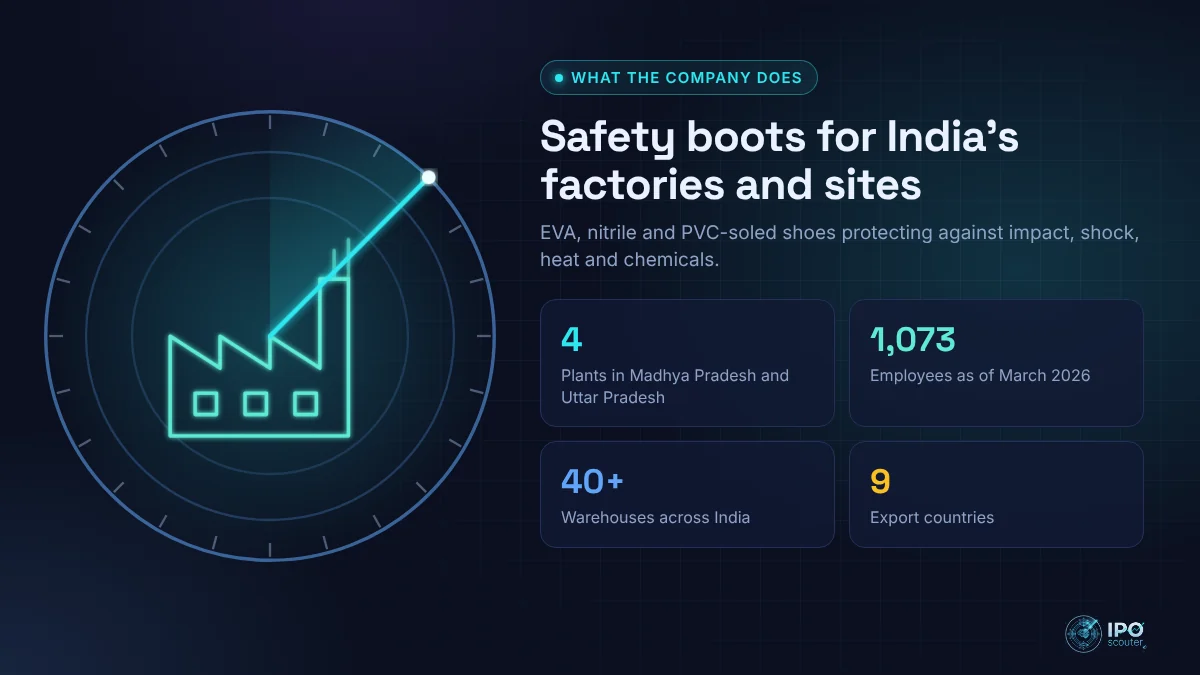Click the "Export countries" label
This screenshot has height=675, width=1200.
click(932, 518)
